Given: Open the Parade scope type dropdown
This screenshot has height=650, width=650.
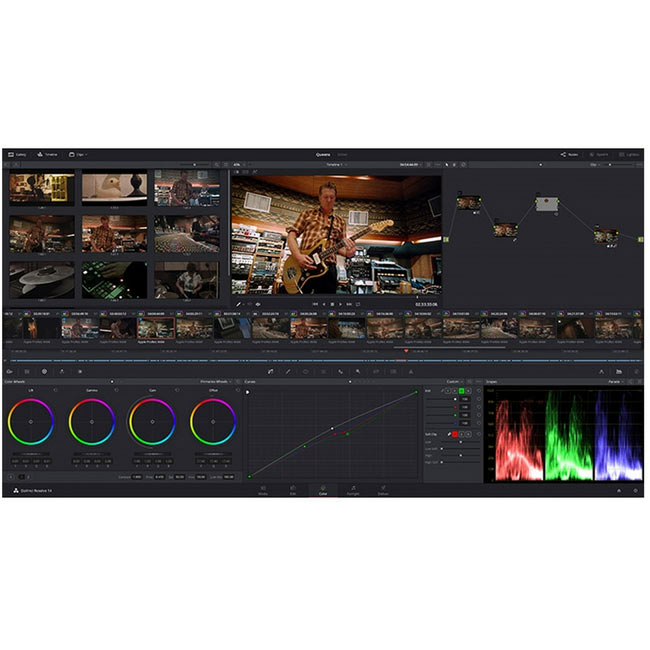Looking at the screenshot, I should (614, 381).
